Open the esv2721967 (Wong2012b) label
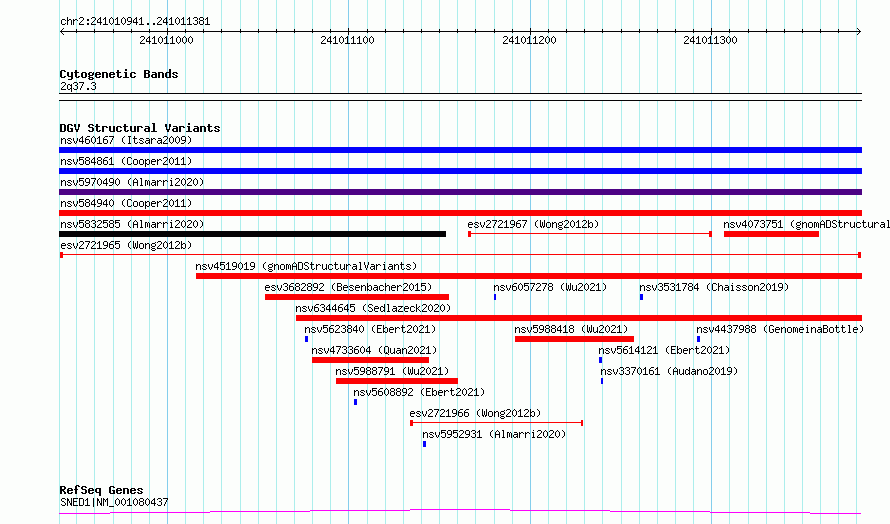This screenshot has width=890, height=524. tap(533, 224)
